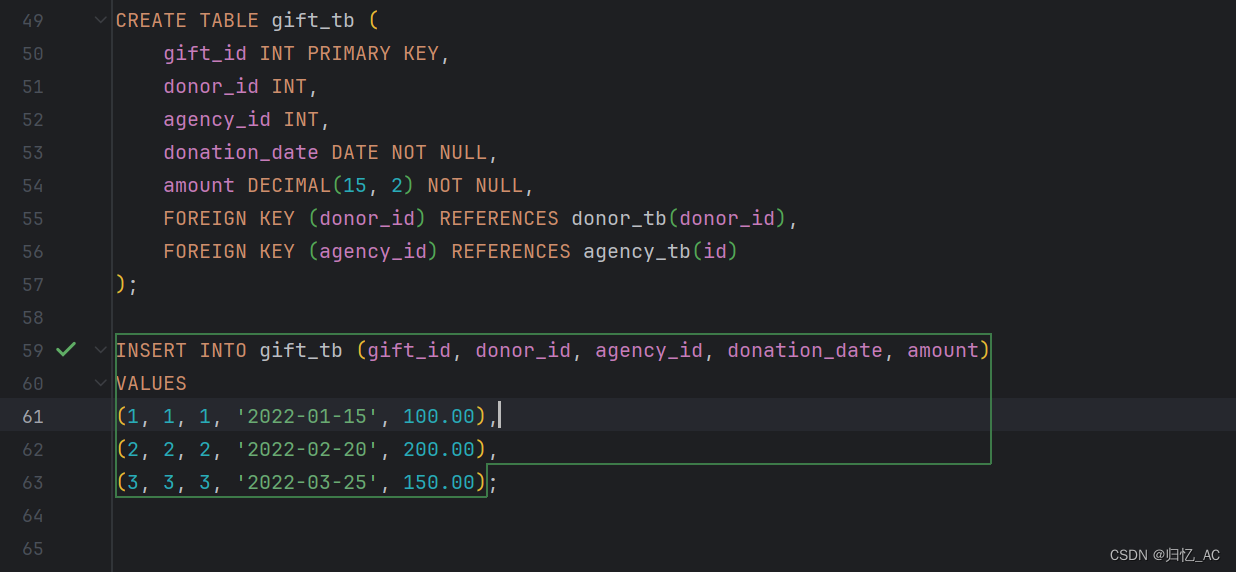1236x572 pixels.
Task: Click the FOREIGN KEY keyword on line 55
Action: point(229,218)
